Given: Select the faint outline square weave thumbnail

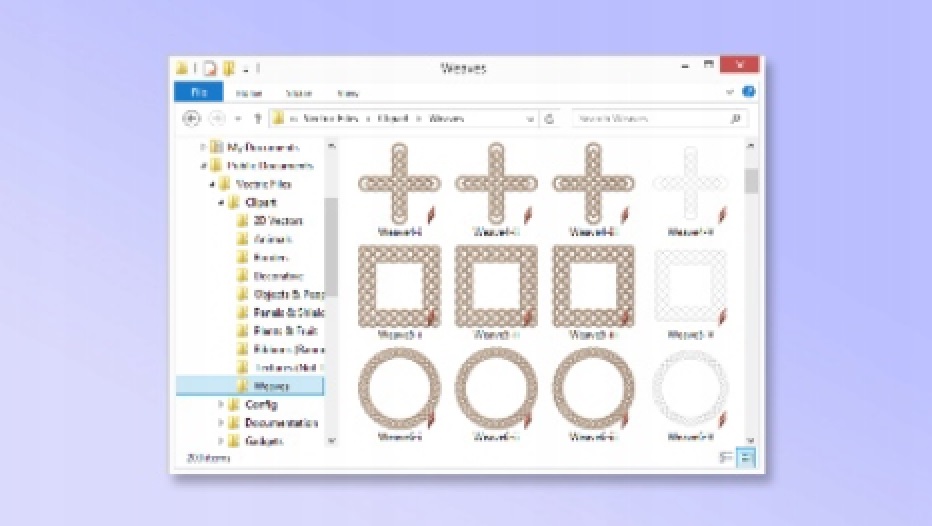Looking at the screenshot, I should click(x=690, y=286).
